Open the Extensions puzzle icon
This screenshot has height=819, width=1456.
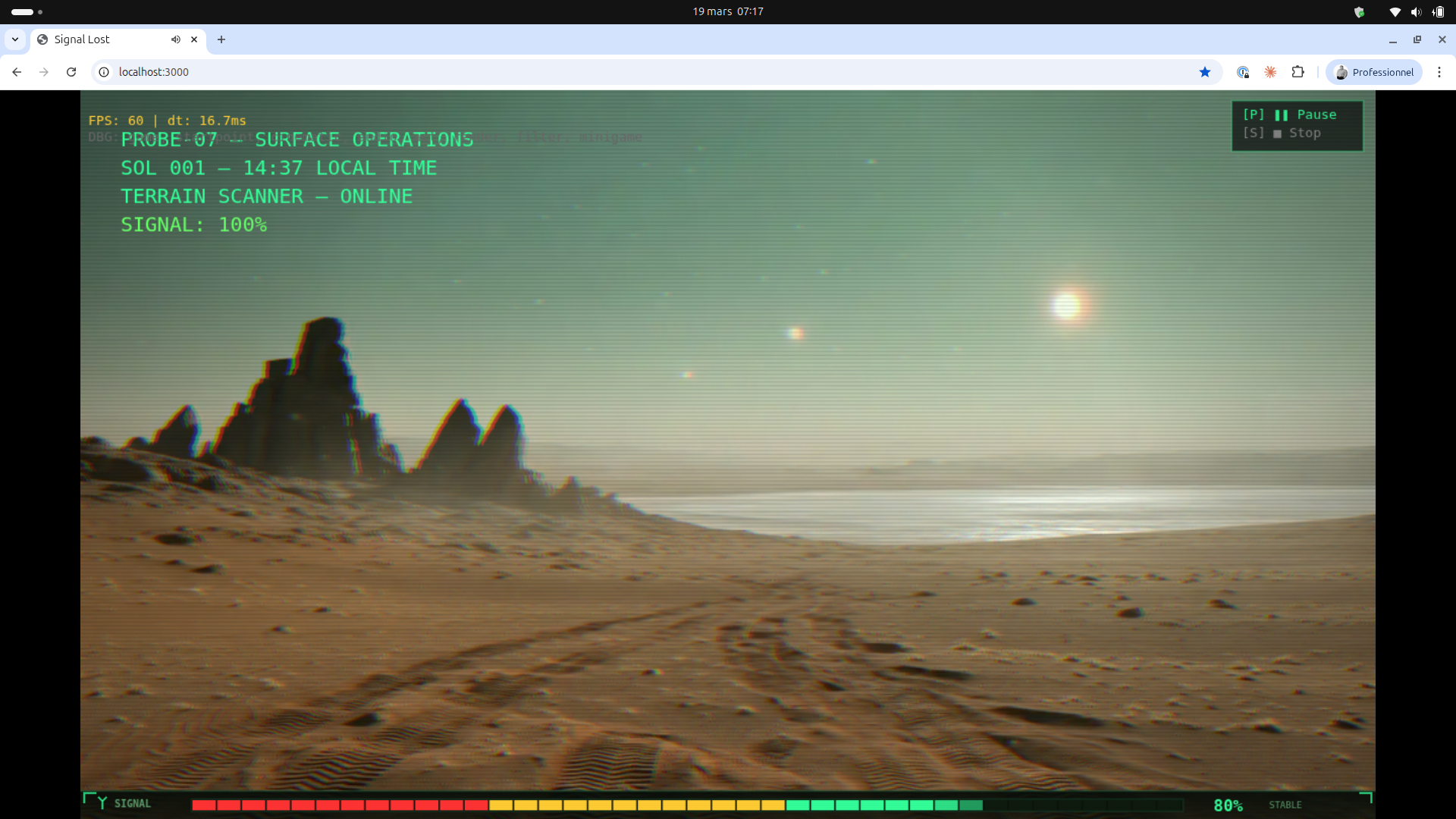1298,72
